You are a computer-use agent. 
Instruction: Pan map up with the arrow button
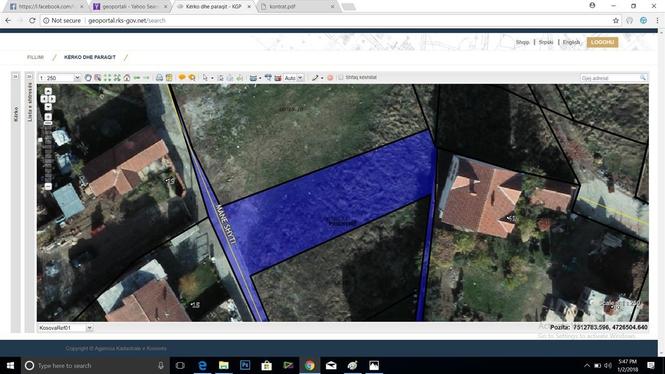pyautogui.click(x=48, y=91)
